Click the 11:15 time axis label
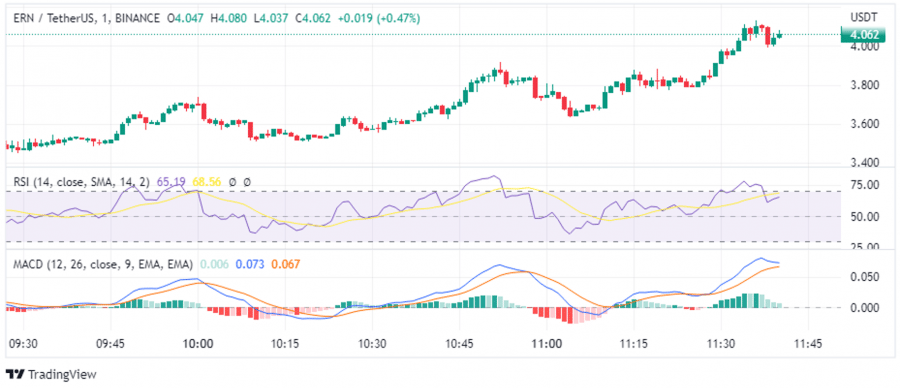The height and width of the screenshot is (388, 900). coord(634,344)
